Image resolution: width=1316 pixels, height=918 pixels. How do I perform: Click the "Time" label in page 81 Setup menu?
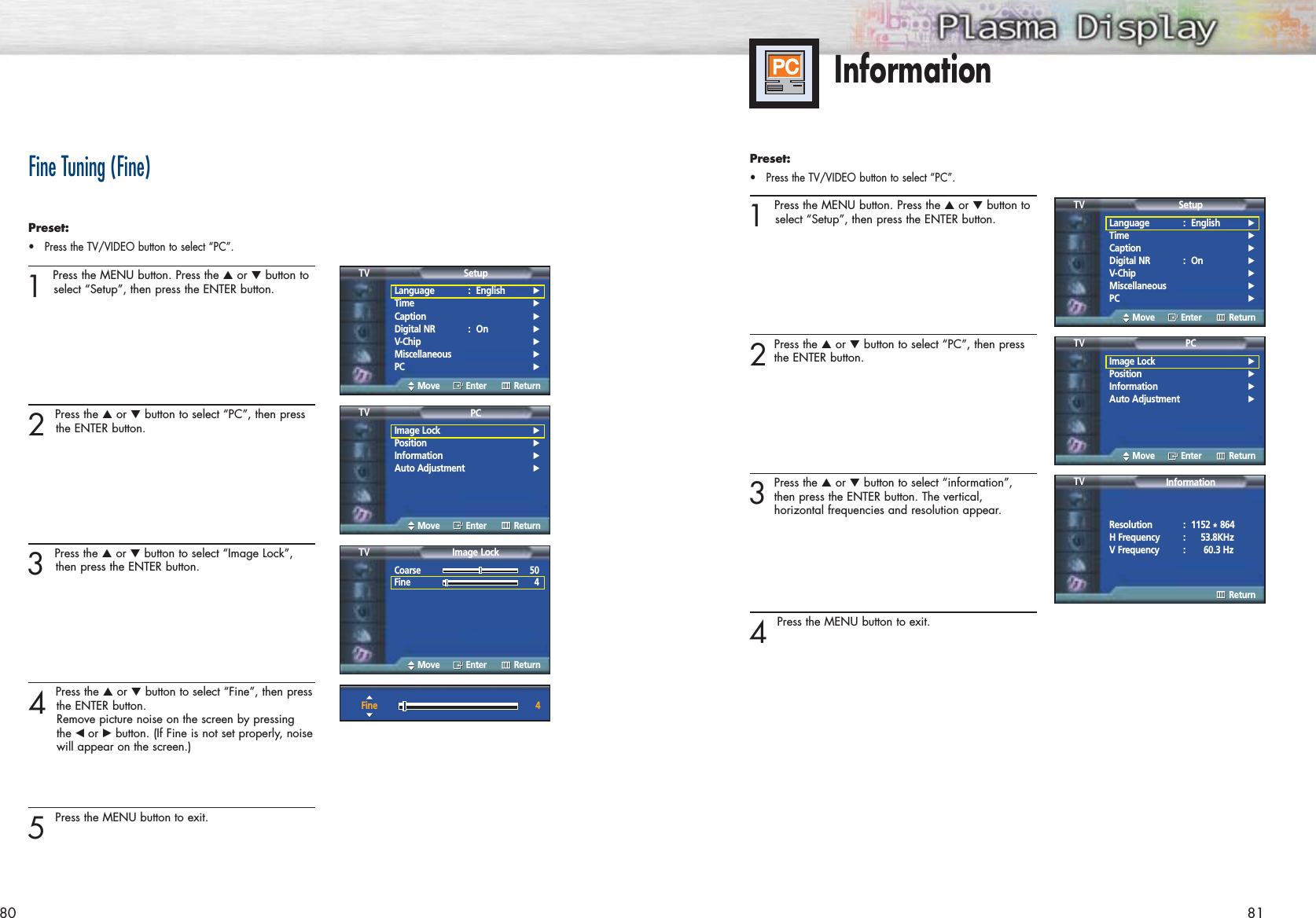pyautogui.click(x=1119, y=236)
